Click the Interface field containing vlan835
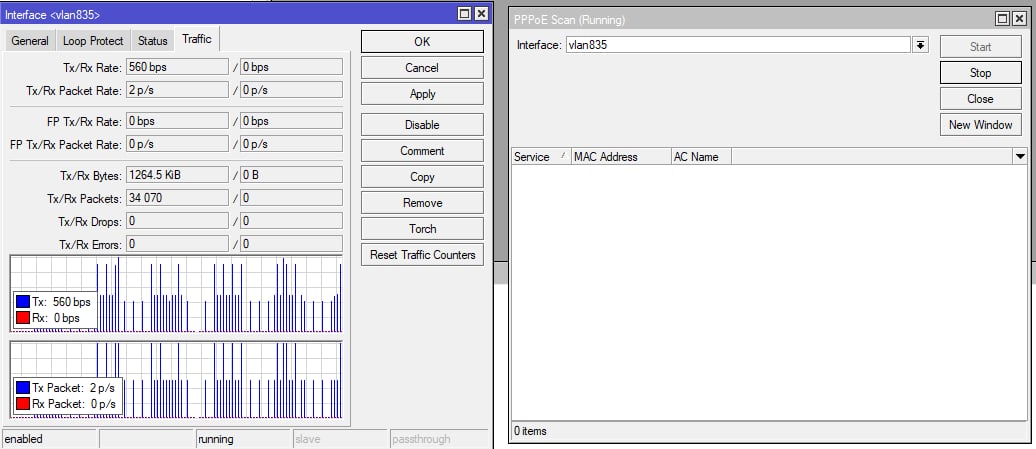The width and height of the screenshot is (1036, 449). pos(737,45)
